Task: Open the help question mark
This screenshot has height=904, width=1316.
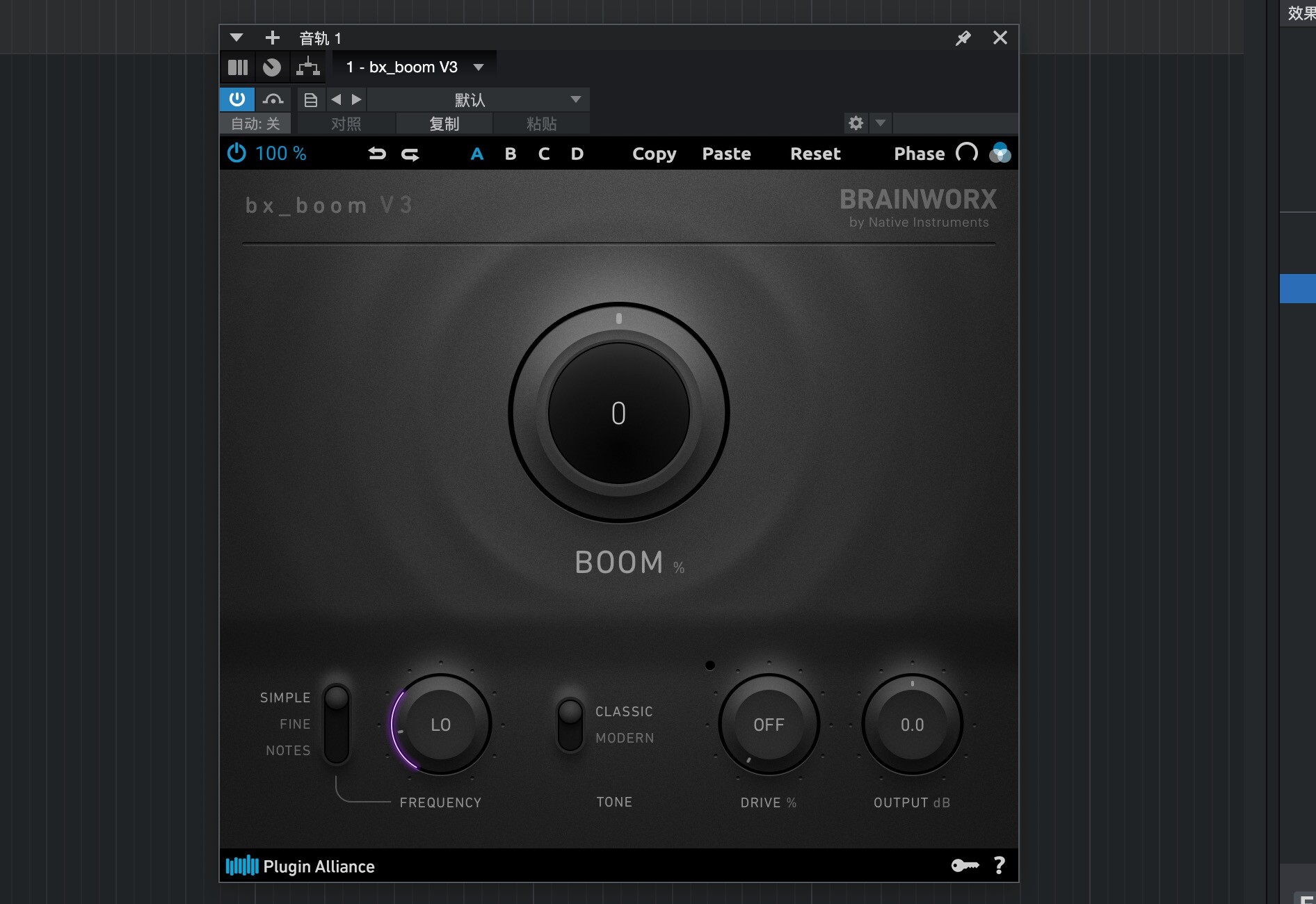Action: tap(1000, 866)
